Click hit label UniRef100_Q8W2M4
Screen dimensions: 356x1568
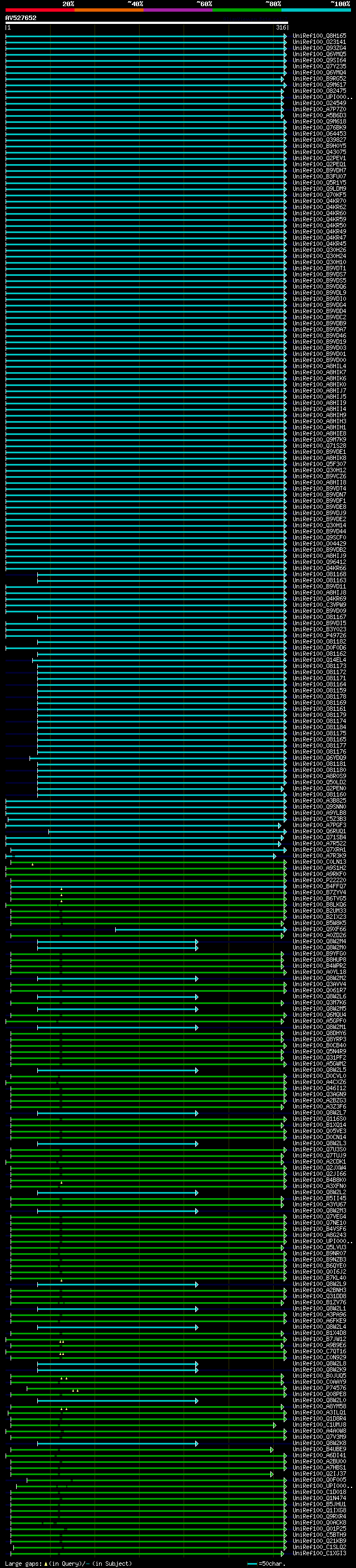click(319, 941)
